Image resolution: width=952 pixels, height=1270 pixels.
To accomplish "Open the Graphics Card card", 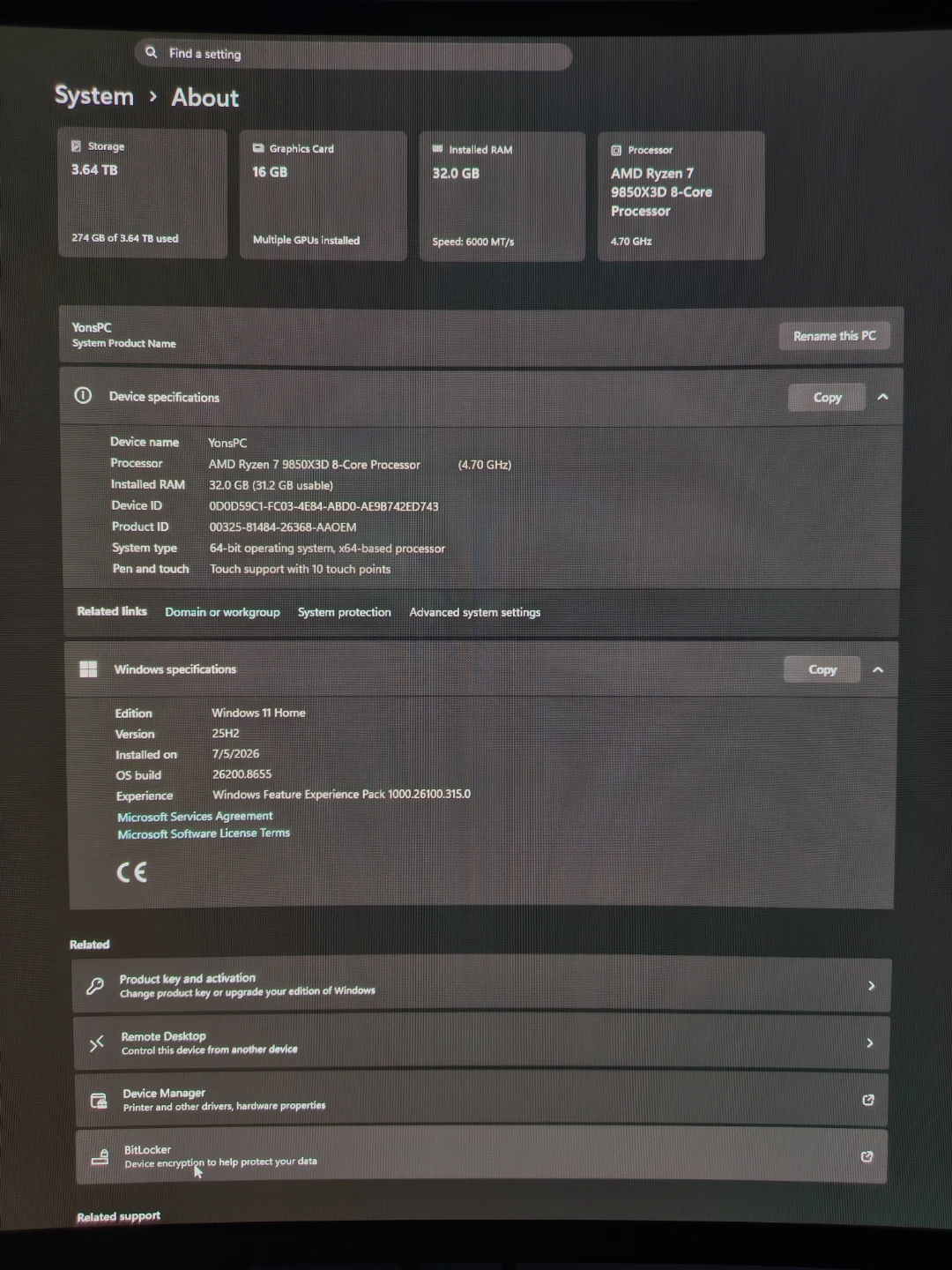I will pos(324,196).
